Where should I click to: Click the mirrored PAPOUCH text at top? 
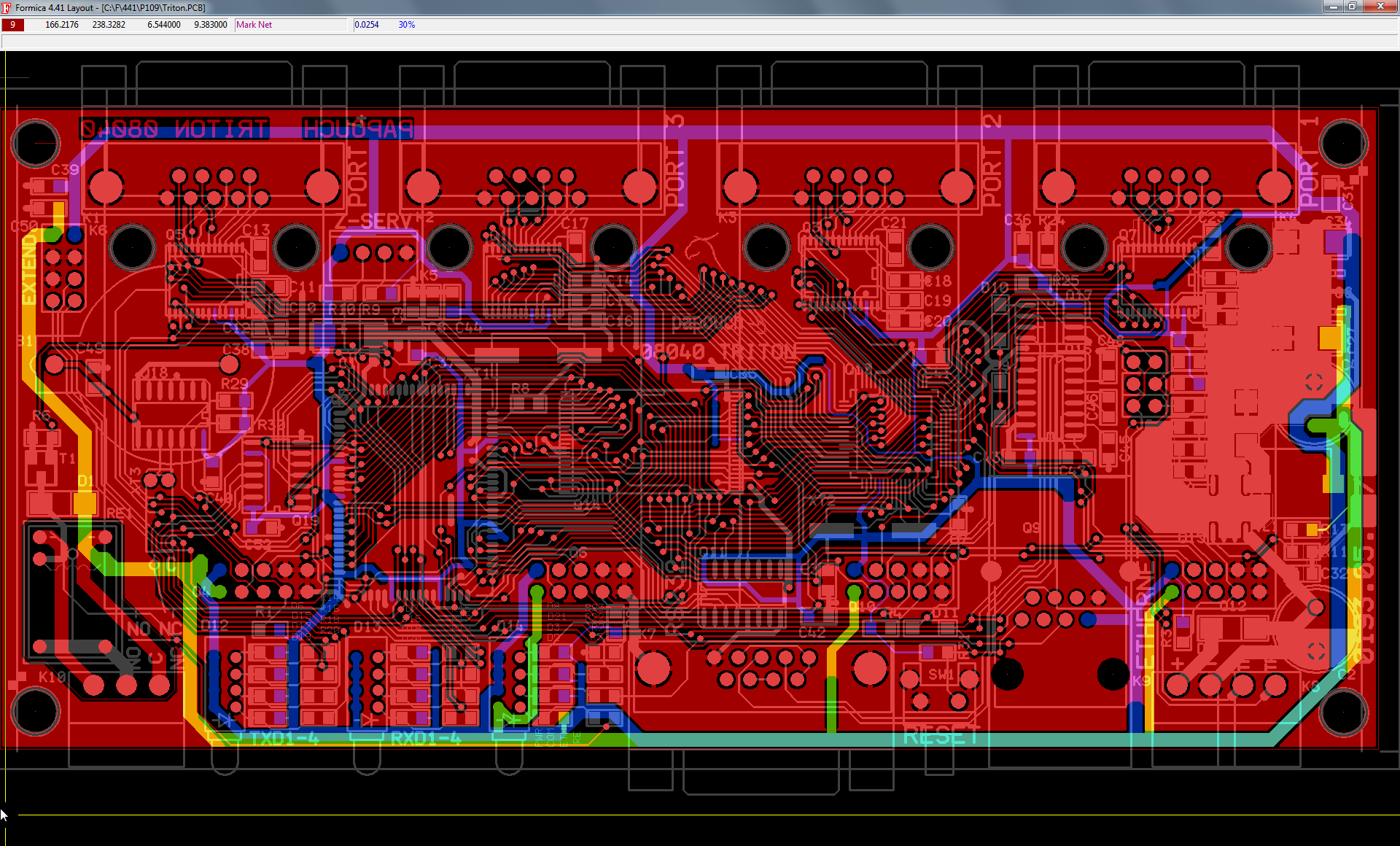click(x=357, y=129)
